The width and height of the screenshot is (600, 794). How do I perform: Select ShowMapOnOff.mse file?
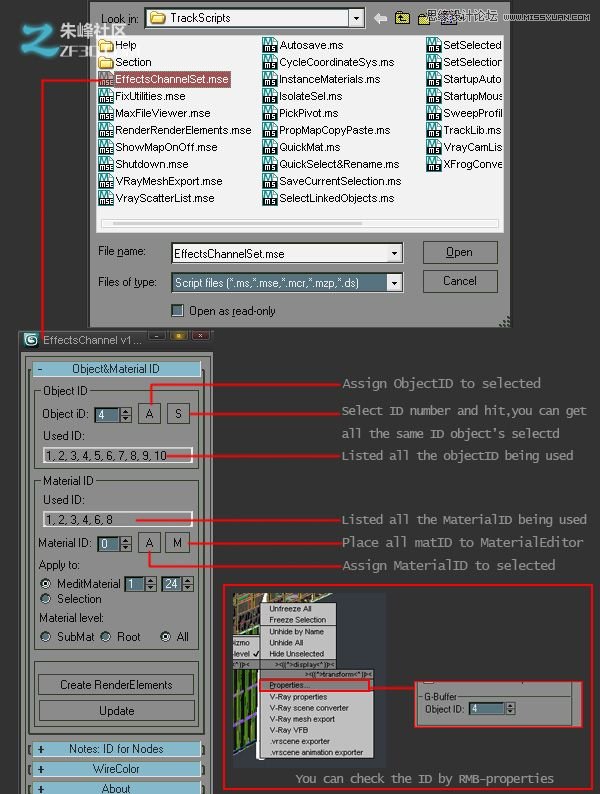click(158, 147)
